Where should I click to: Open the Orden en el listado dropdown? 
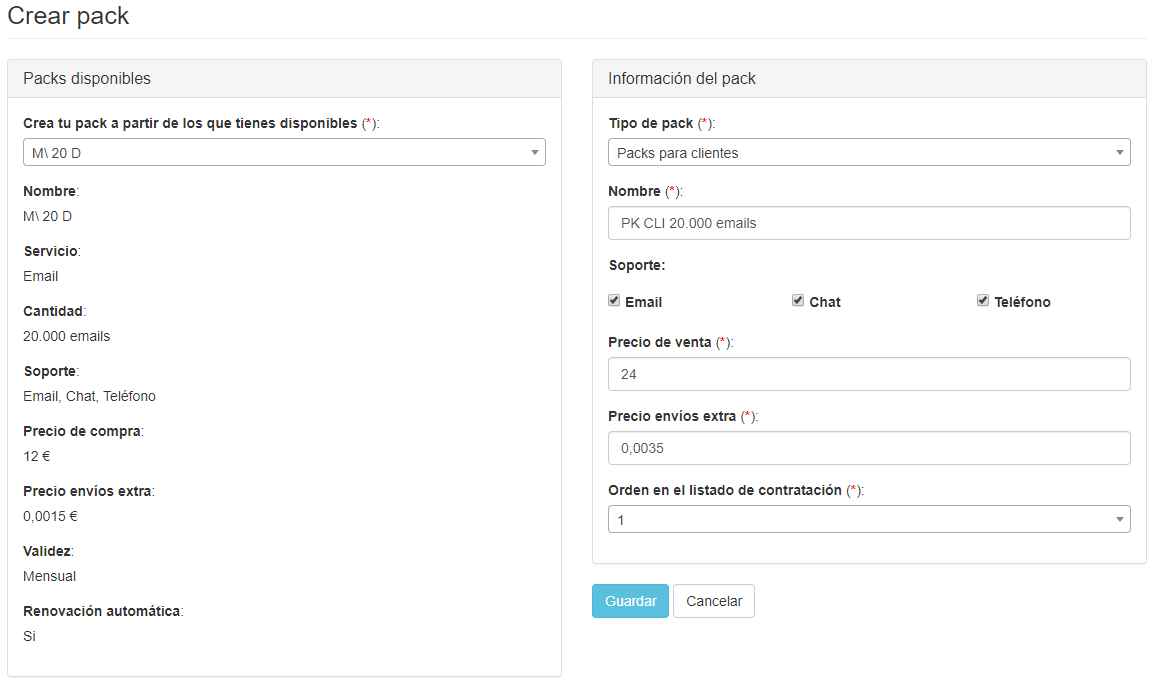pyautogui.click(x=868, y=520)
